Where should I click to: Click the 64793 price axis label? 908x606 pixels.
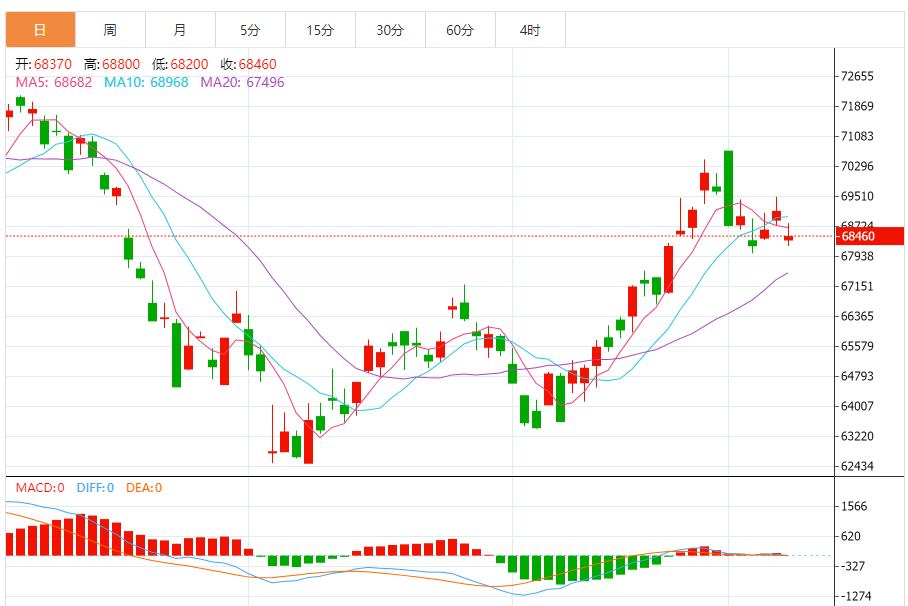857,376
